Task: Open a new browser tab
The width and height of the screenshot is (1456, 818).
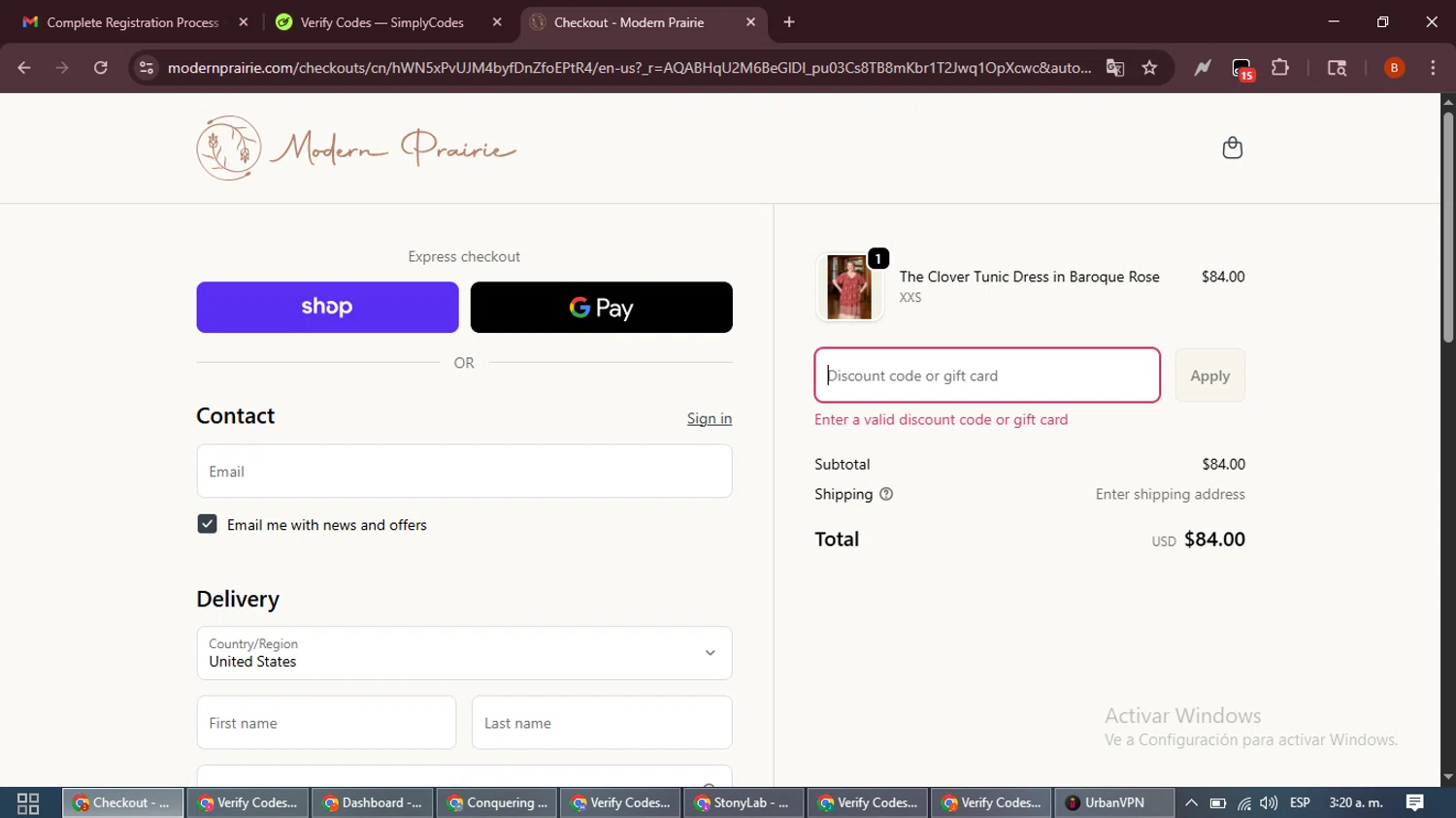Action: [x=789, y=22]
